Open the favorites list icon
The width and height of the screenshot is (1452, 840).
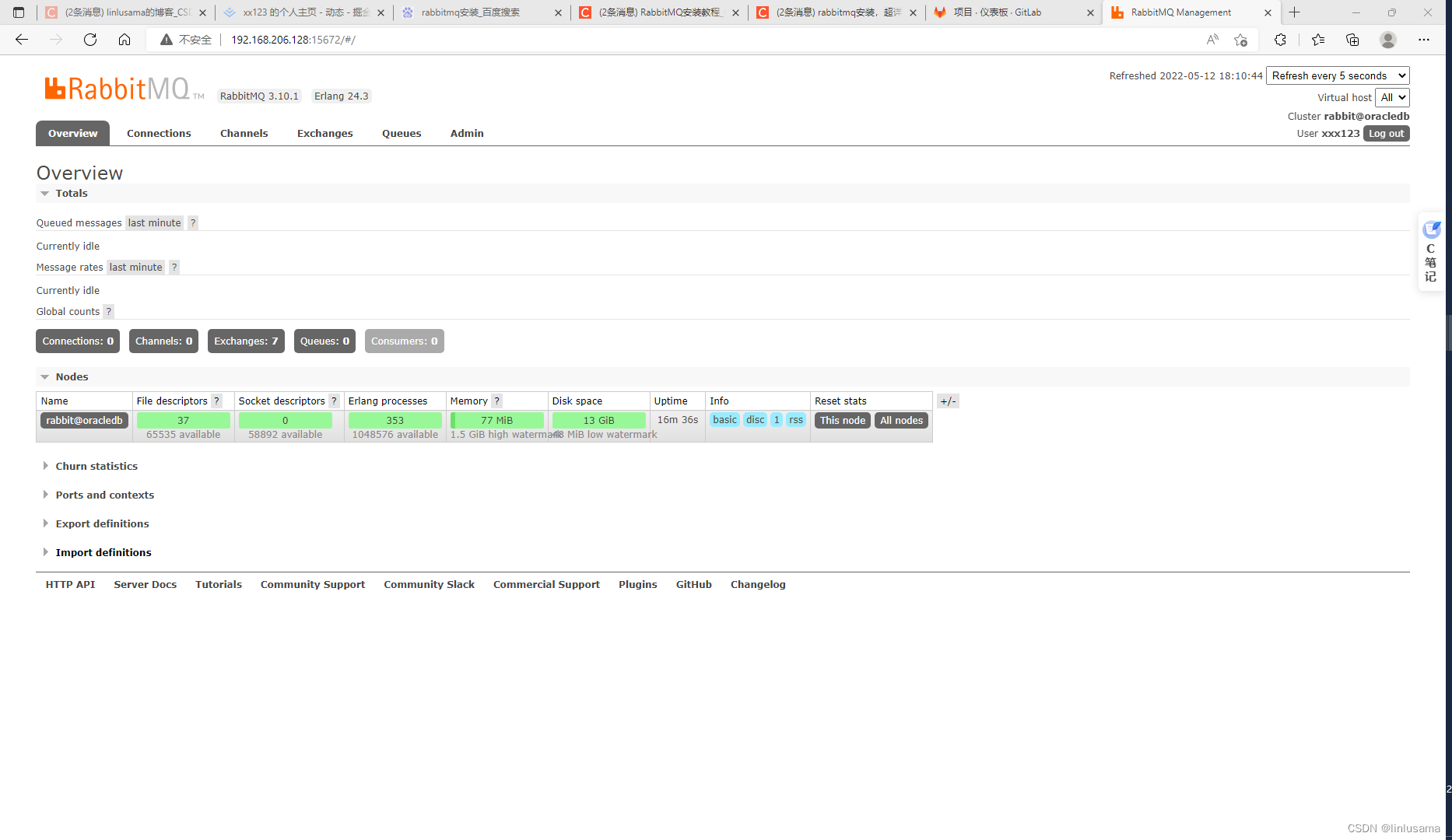[1317, 40]
